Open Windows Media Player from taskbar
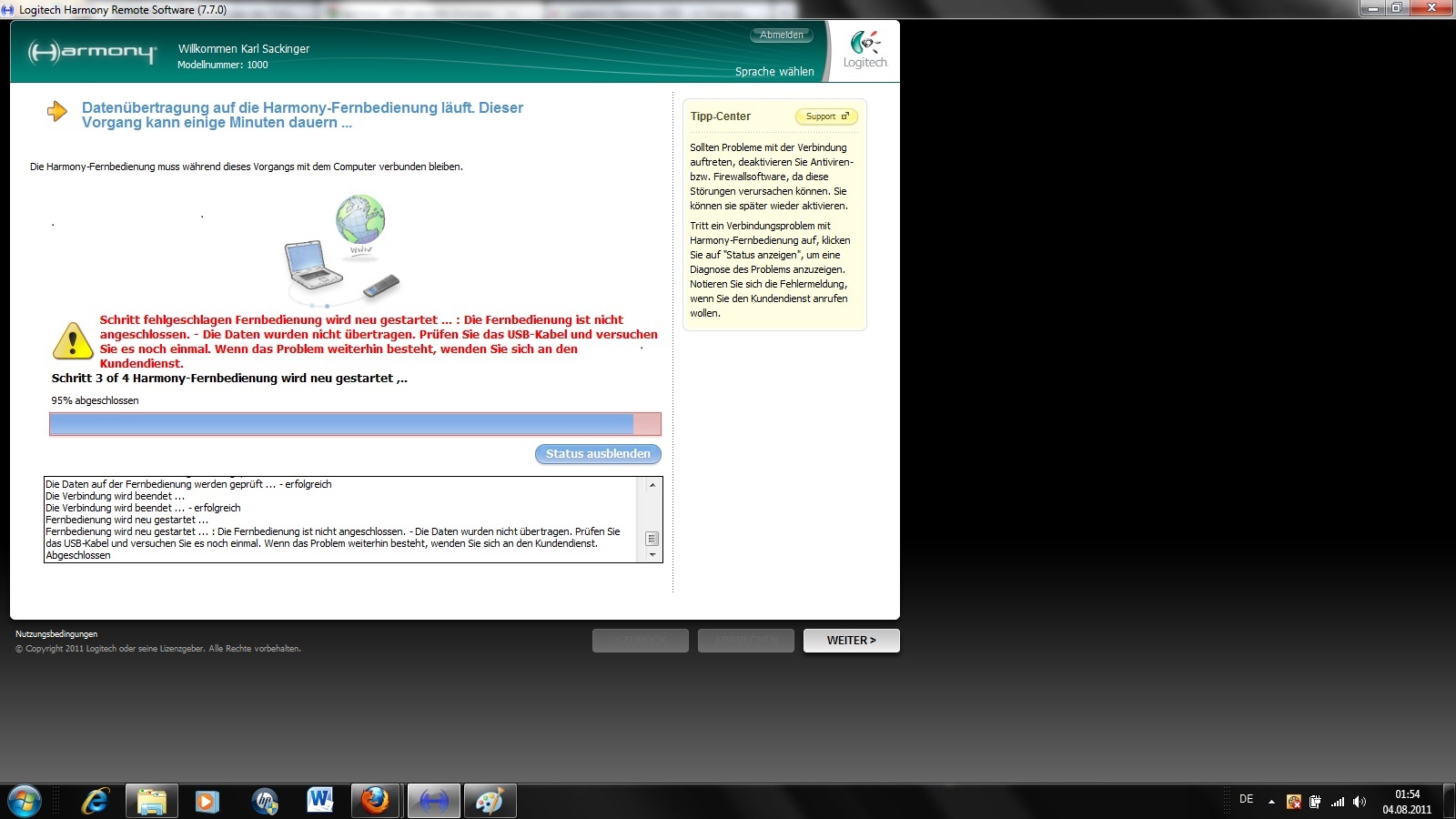 click(x=207, y=801)
